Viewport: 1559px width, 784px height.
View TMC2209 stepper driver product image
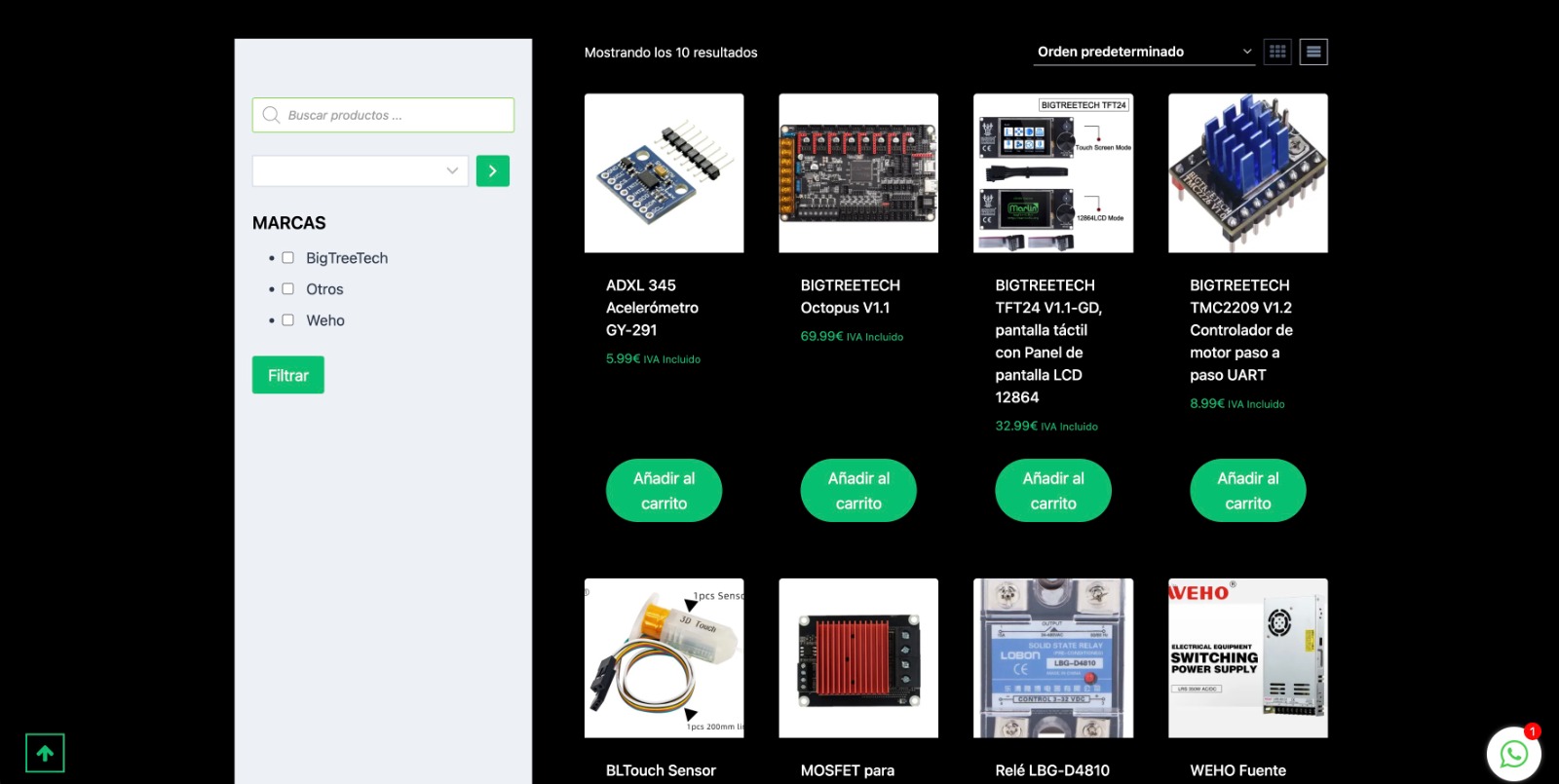1248,173
